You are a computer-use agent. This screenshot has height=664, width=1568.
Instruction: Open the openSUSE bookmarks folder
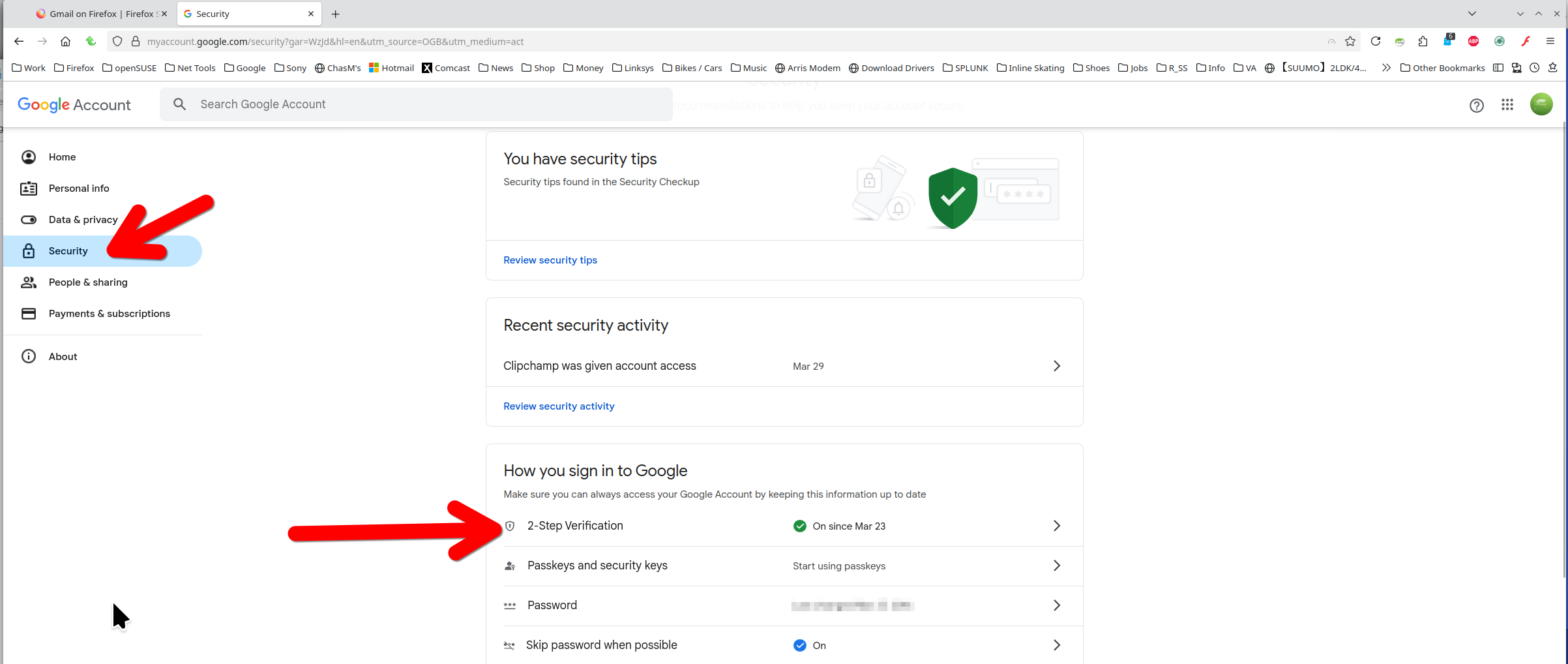click(x=129, y=68)
